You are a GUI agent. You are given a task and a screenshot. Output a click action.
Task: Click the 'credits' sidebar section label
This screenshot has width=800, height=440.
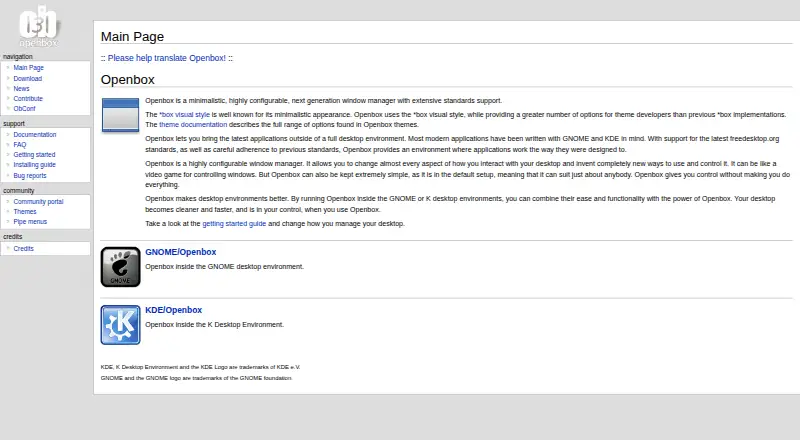(13, 236)
